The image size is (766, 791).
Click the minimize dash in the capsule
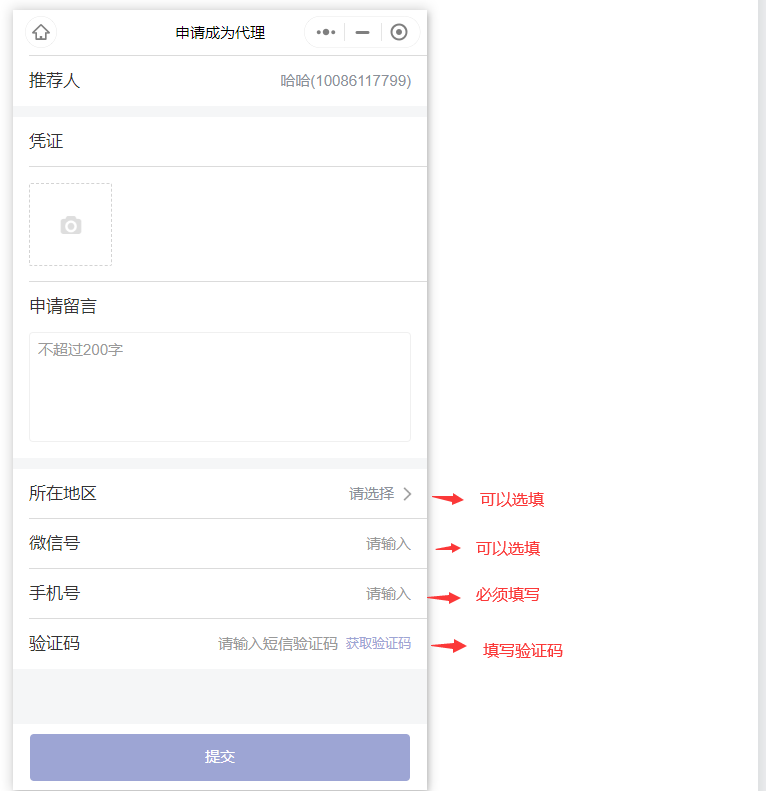[x=363, y=32]
